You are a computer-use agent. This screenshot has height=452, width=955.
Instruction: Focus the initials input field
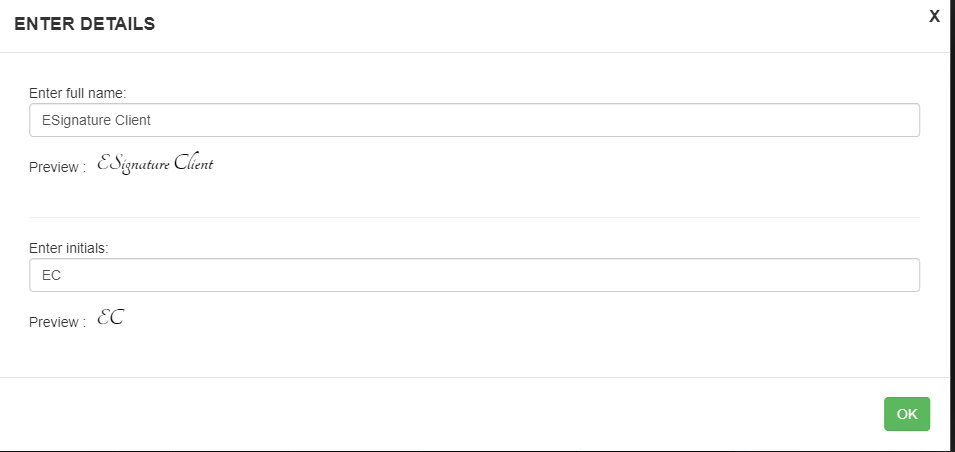point(474,275)
